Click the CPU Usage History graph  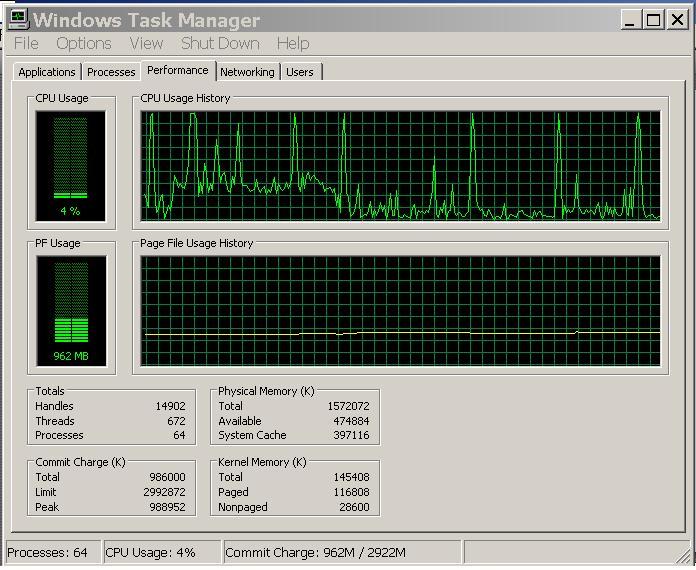[400, 166]
